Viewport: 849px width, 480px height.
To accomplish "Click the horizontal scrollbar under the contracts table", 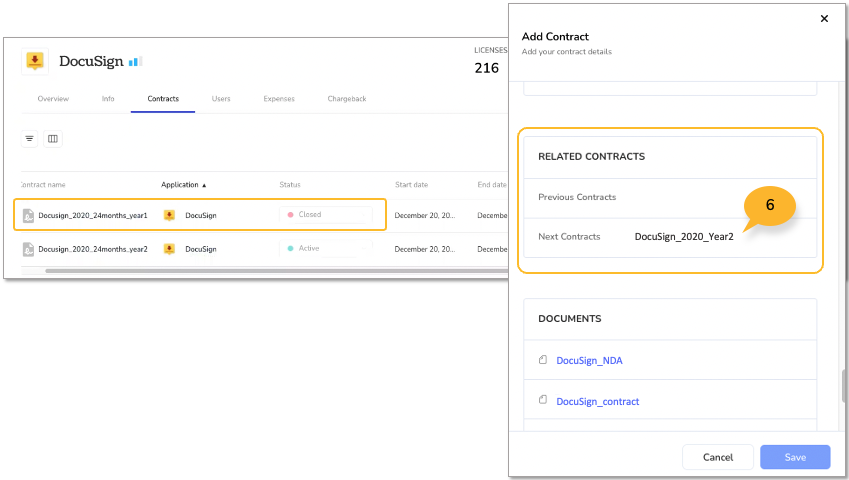I will (277, 271).
